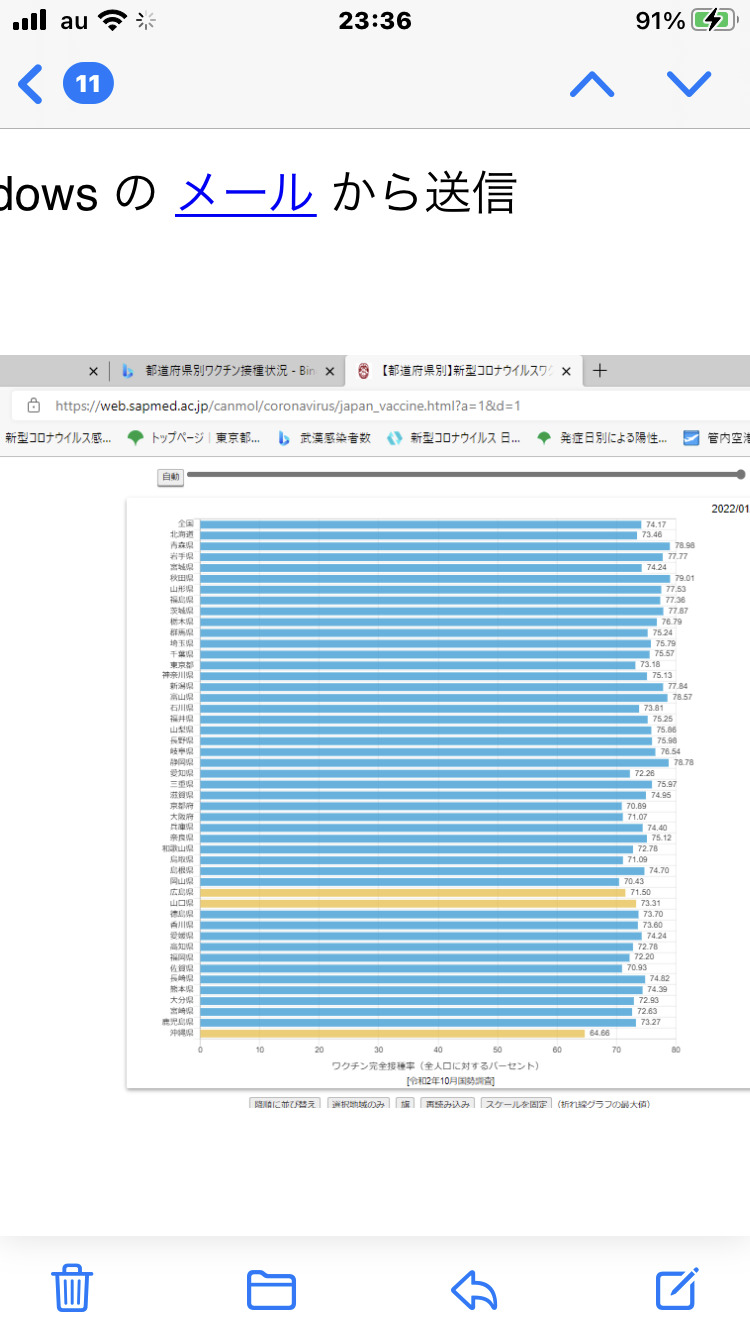Switch to the 都道府県別ワクチン接種状況 Bing tab
The image size is (750, 1334).
pyautogui.click(x=225, y=371)
